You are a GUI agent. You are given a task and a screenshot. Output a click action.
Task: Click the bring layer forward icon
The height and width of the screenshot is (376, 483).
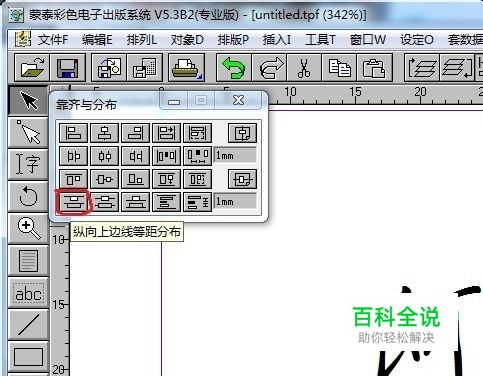[x=422, y=68]
